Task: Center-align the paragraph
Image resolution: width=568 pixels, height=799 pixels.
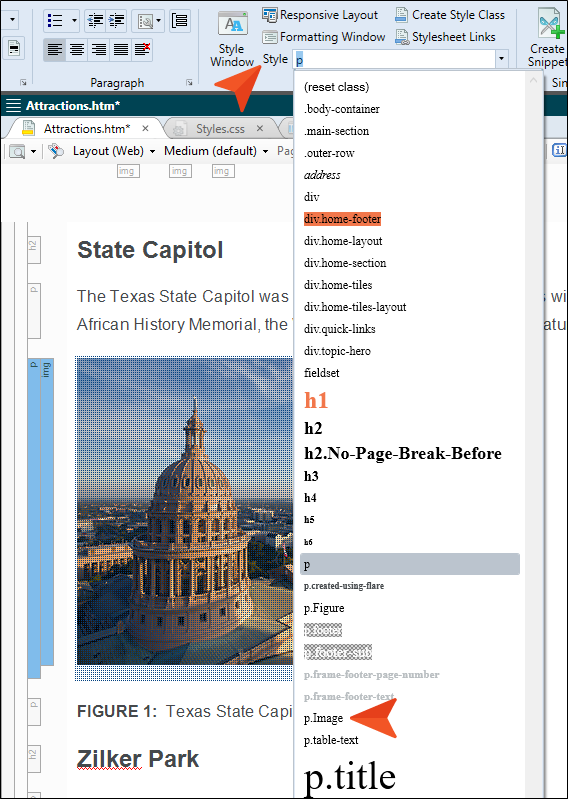Action: pos(76,49)
